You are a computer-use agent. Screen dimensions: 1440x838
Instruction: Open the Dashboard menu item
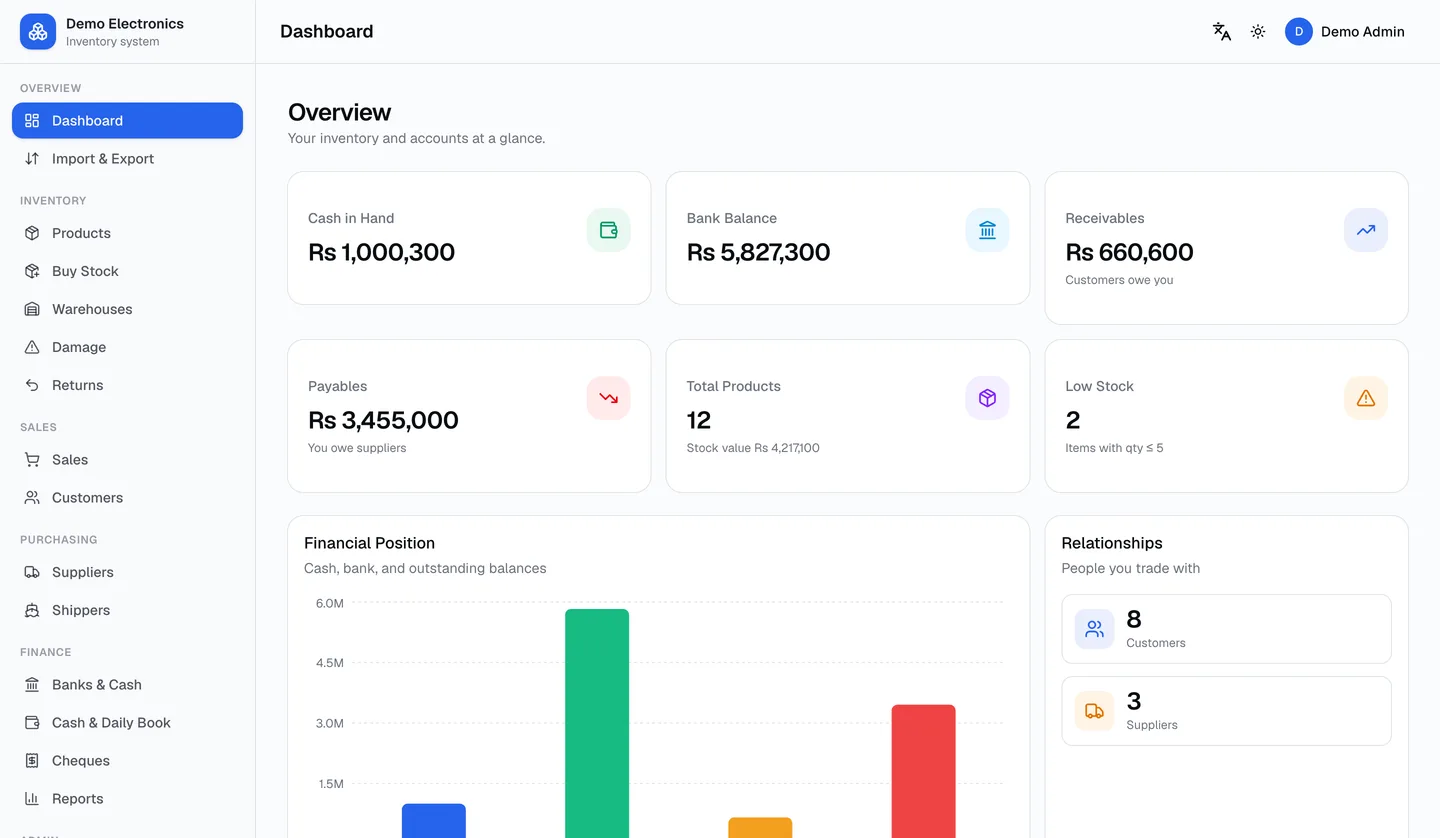127,121
